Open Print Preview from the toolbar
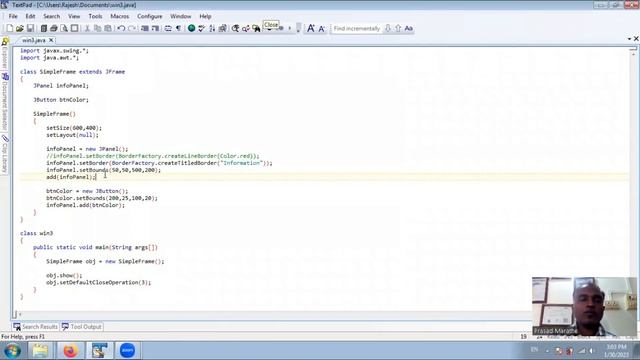This screenshot has width=640, height=360. [x=64, y=29]
